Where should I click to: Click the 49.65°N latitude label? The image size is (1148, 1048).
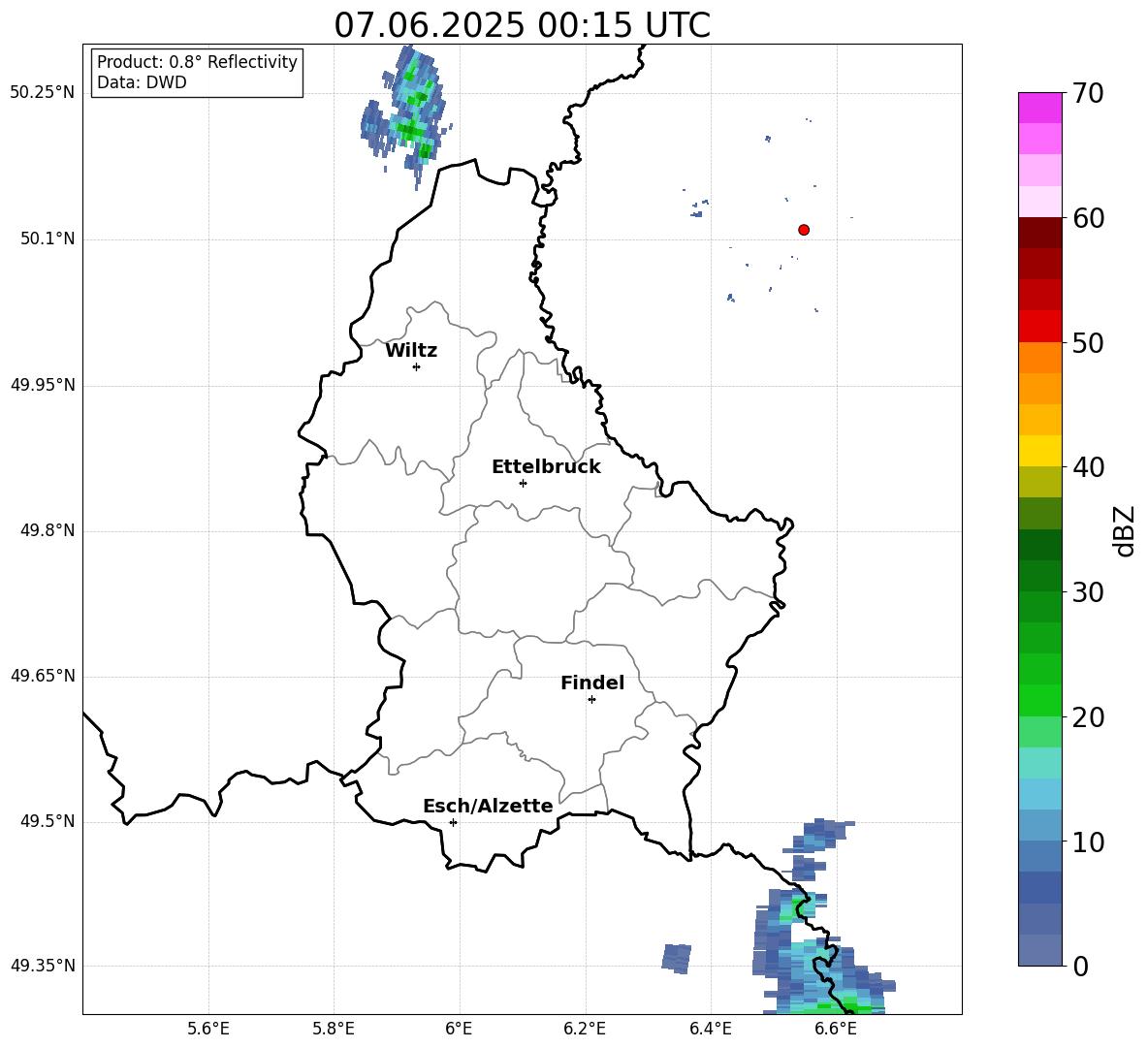tap(43, 676)
